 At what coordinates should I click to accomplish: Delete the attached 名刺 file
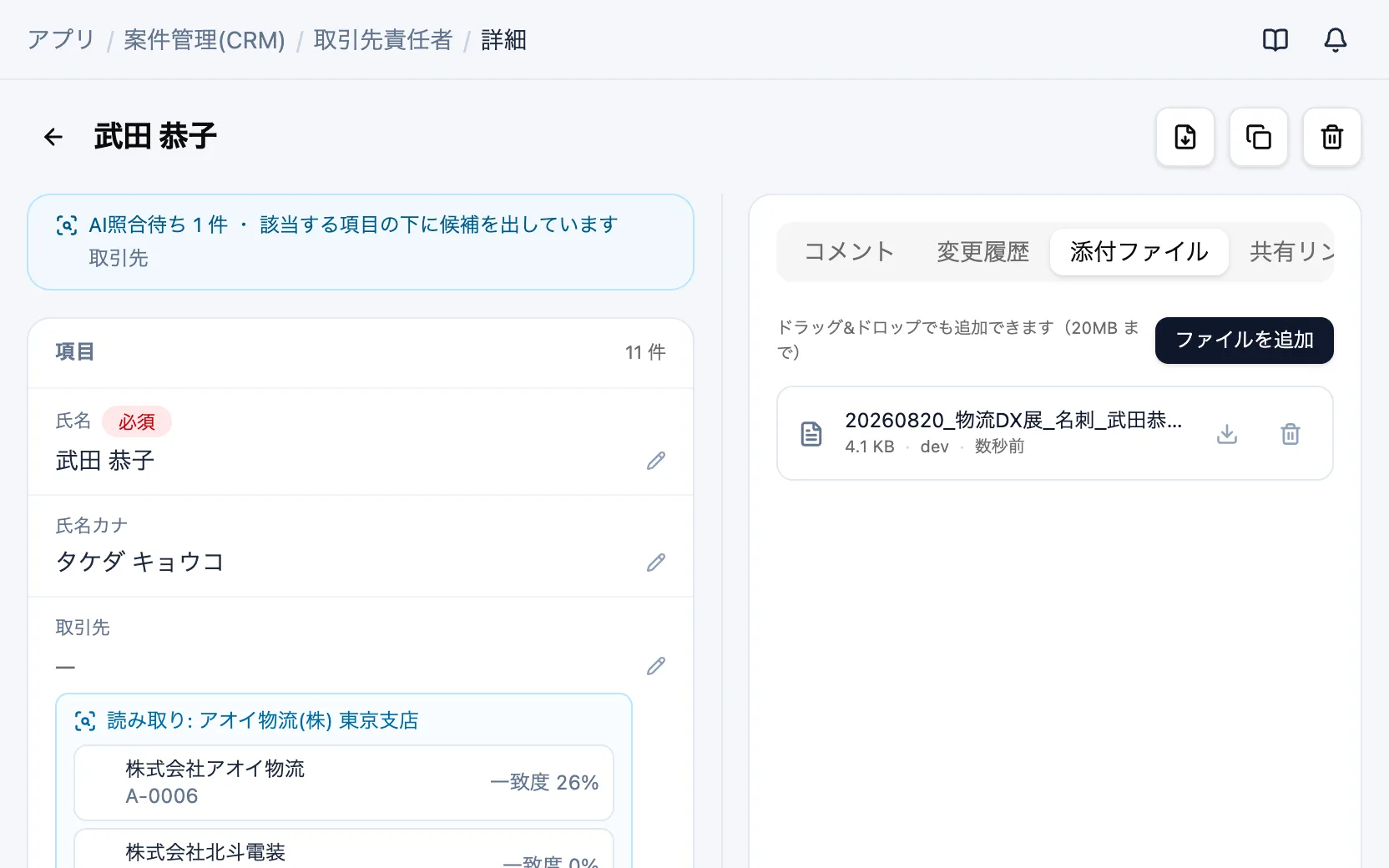pos(1291,434)
